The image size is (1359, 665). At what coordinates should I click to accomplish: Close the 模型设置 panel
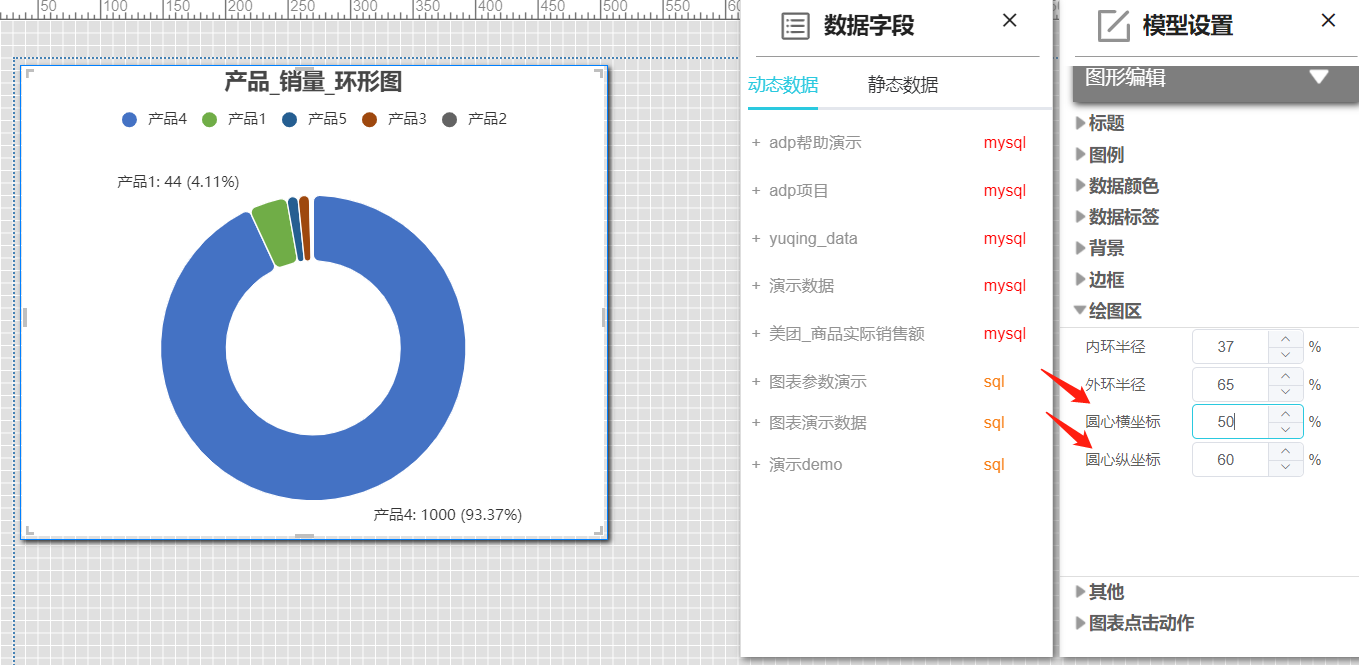[1328, 21]
